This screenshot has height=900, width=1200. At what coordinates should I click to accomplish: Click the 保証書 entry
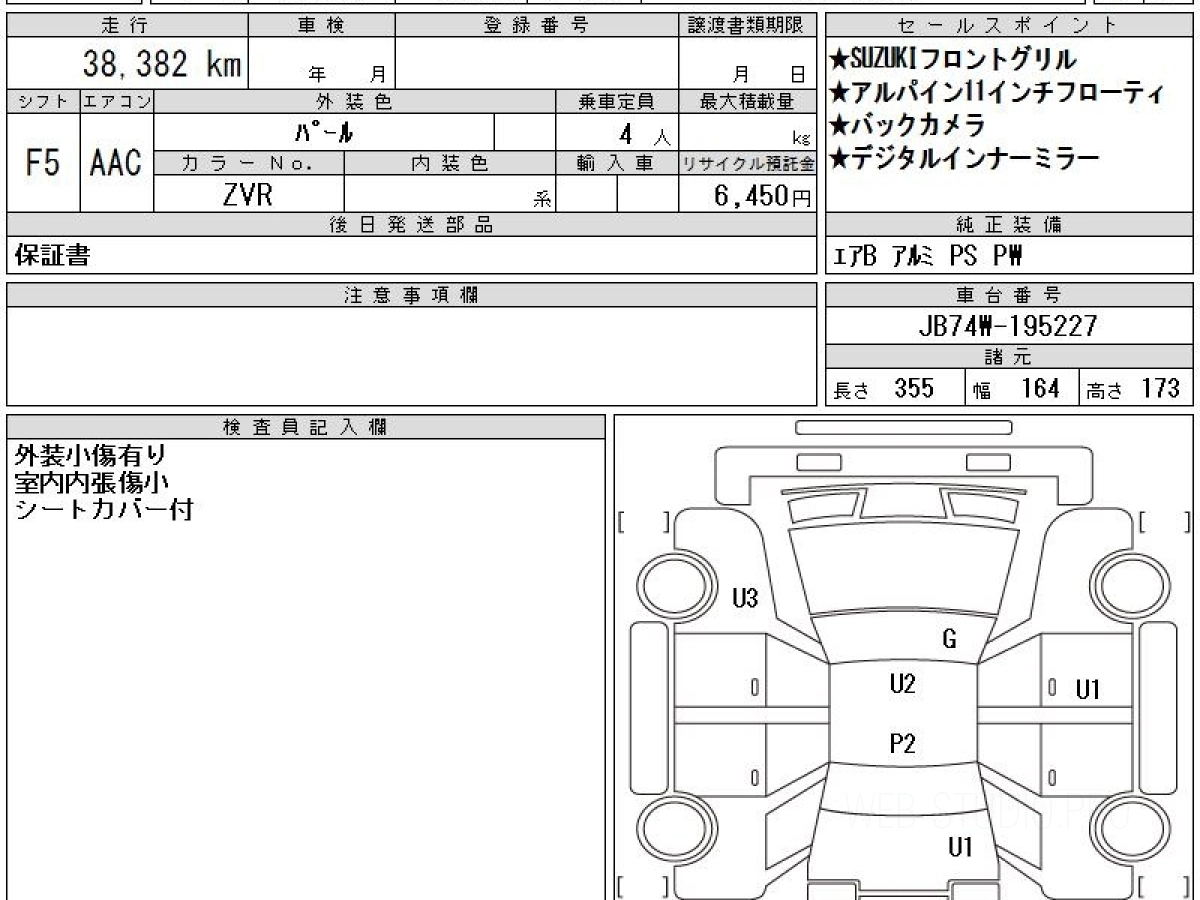[52, 256]
